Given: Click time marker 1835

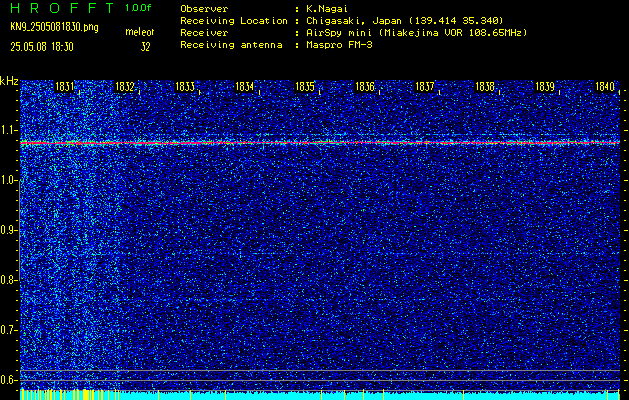Looking at the screenshot, I should pos(304,87).
